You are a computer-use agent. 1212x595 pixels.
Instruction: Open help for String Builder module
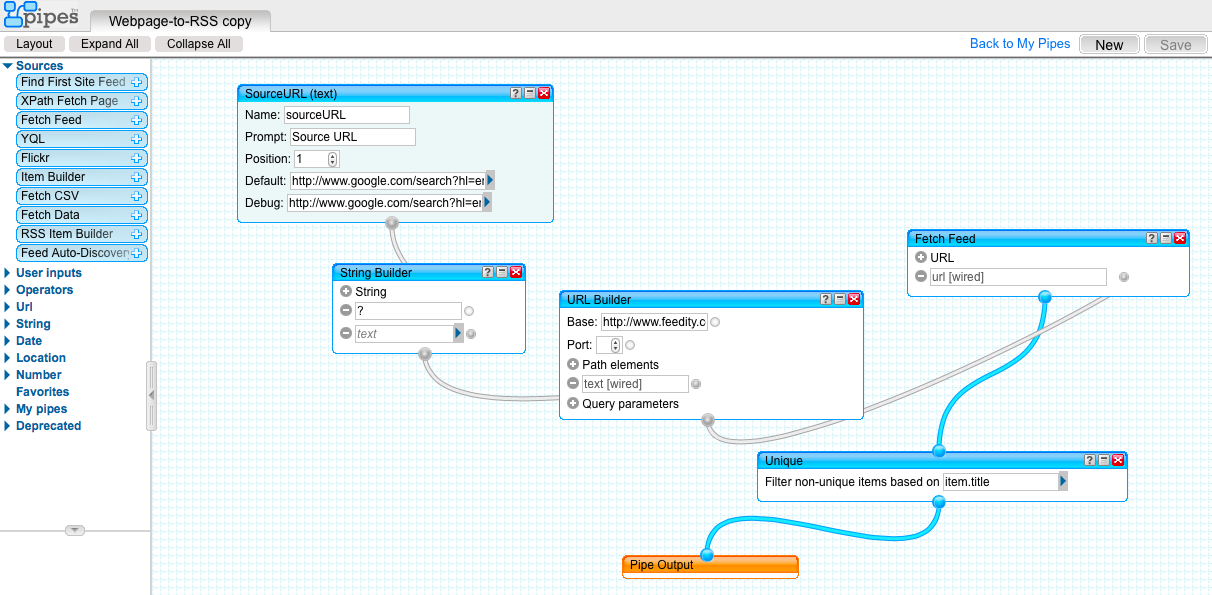pyautogui.click(x=488, y=272)
